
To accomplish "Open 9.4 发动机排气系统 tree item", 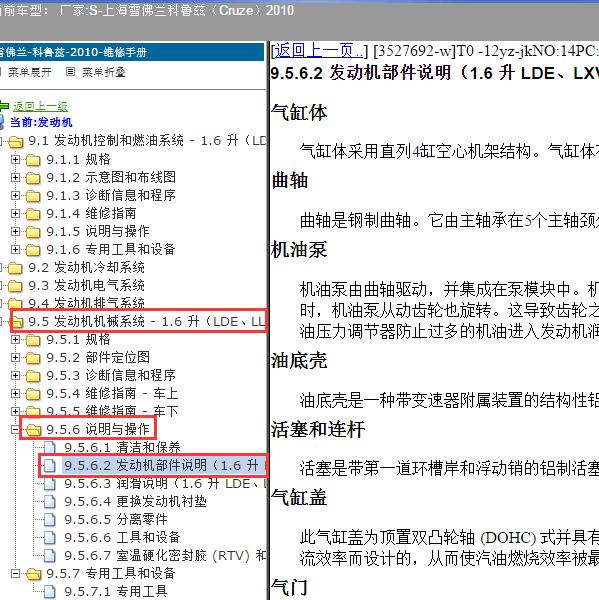I will coord(87,303).
